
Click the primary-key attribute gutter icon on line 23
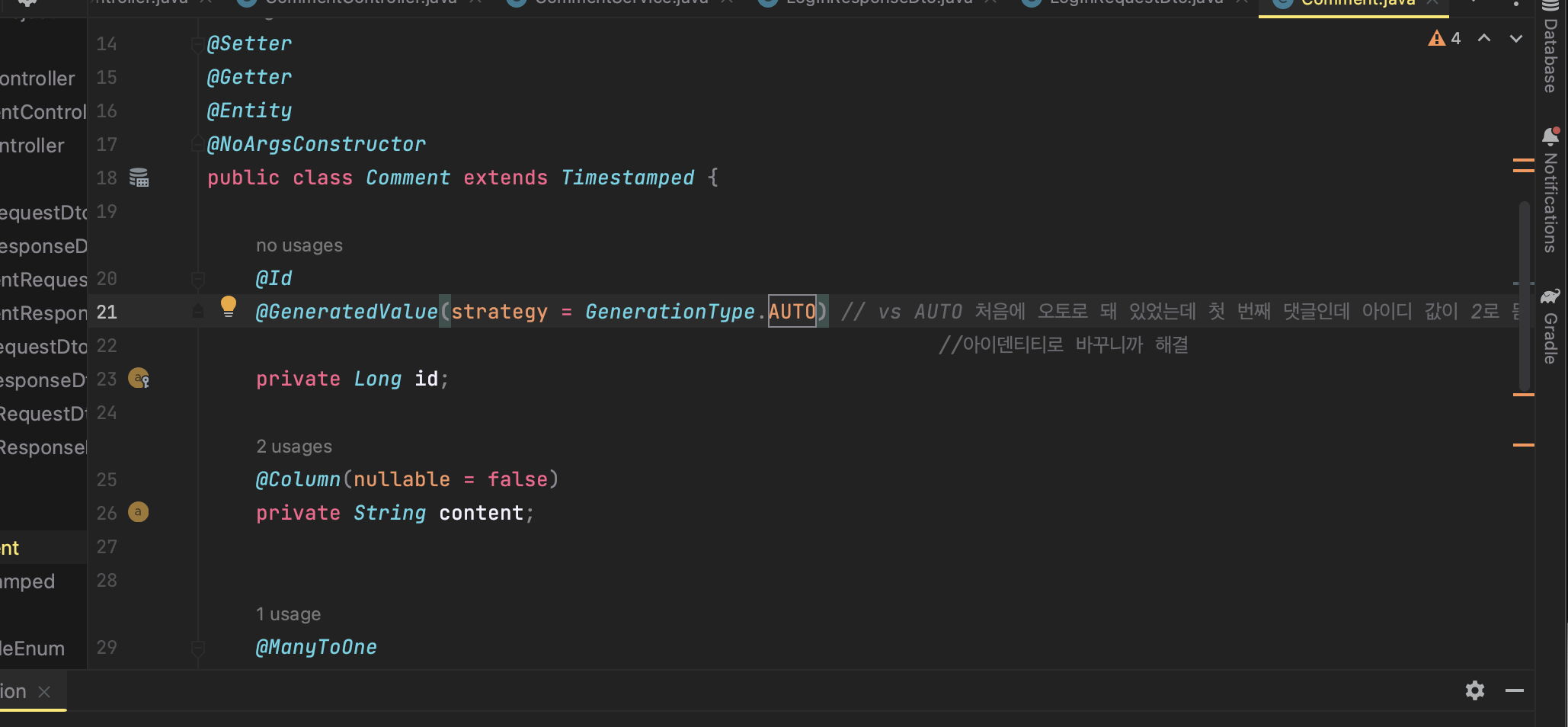pyautogui.click(x=139, y=378)
